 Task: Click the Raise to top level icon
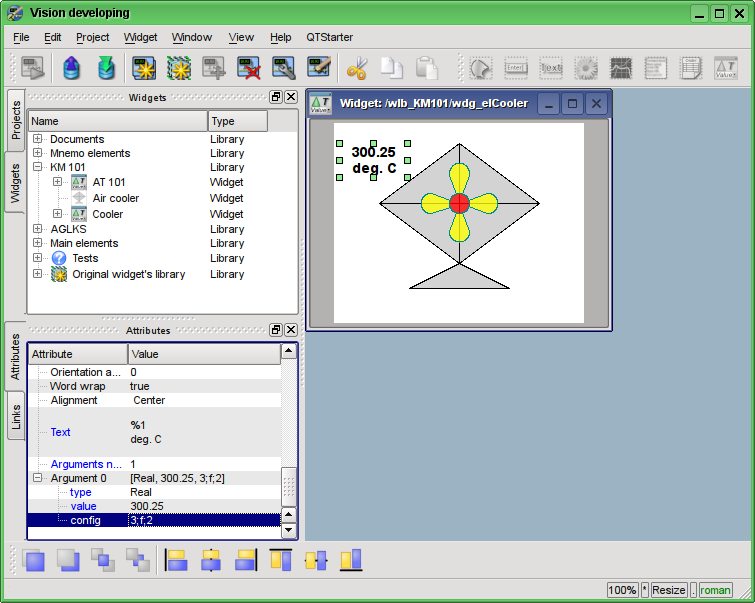pos(35,560)
